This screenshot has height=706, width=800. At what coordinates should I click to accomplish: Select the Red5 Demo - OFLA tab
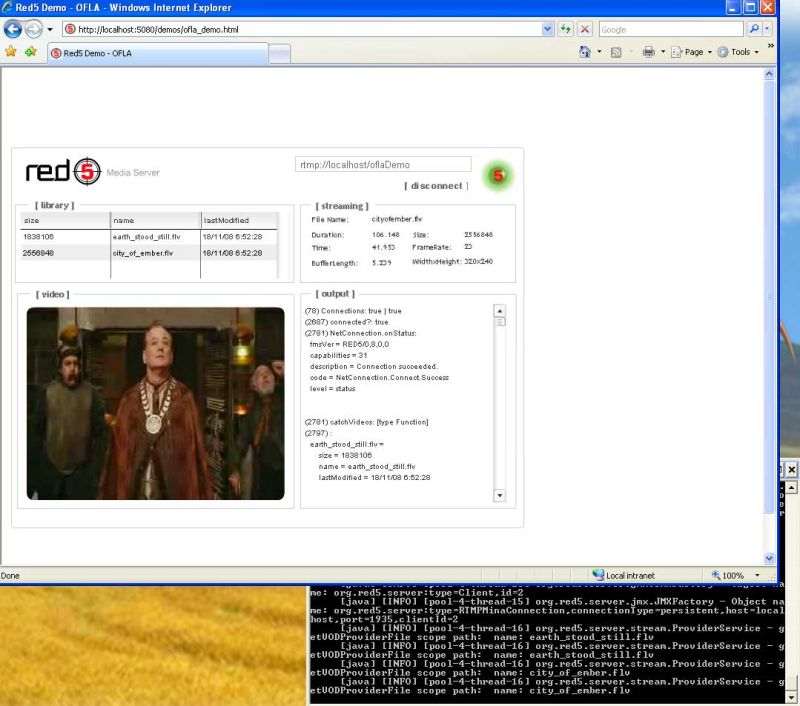(158, 53)
